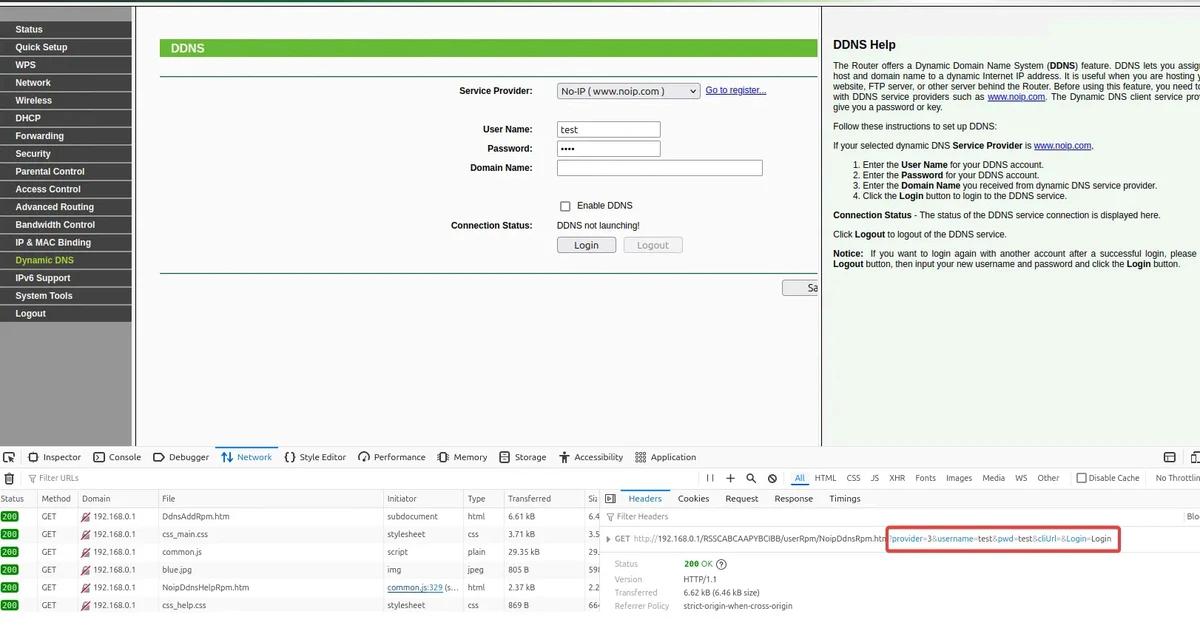Open Timings tab in request details

click(x=845, y=498)
